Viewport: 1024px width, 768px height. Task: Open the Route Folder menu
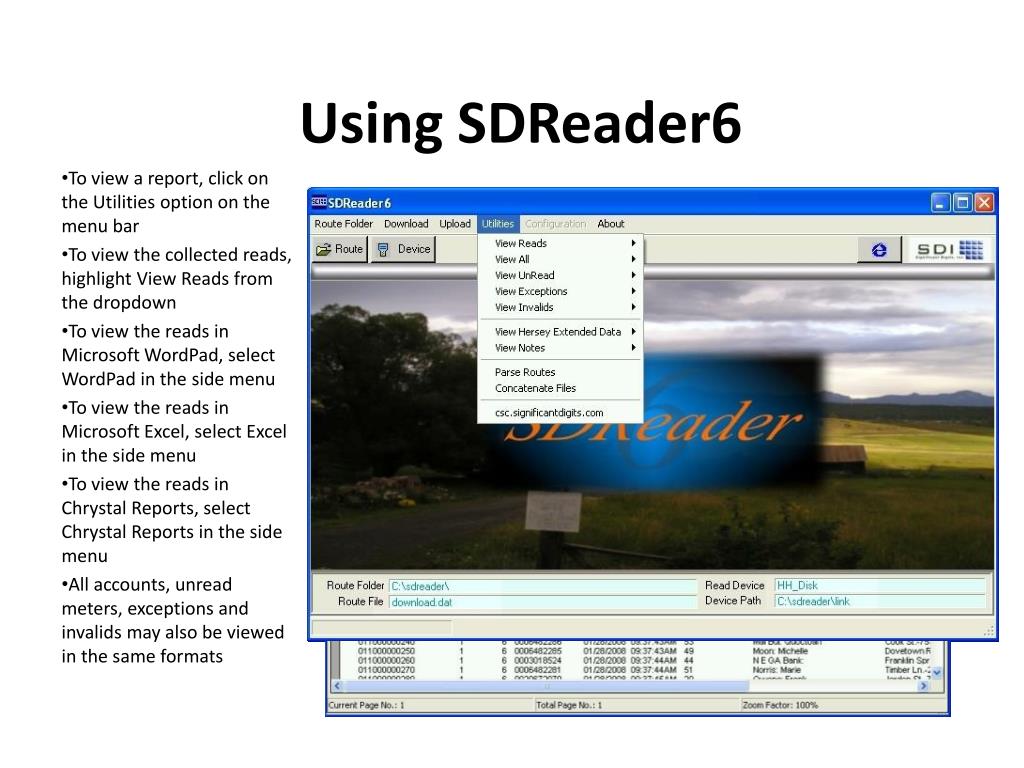click(x=344, y=223)
